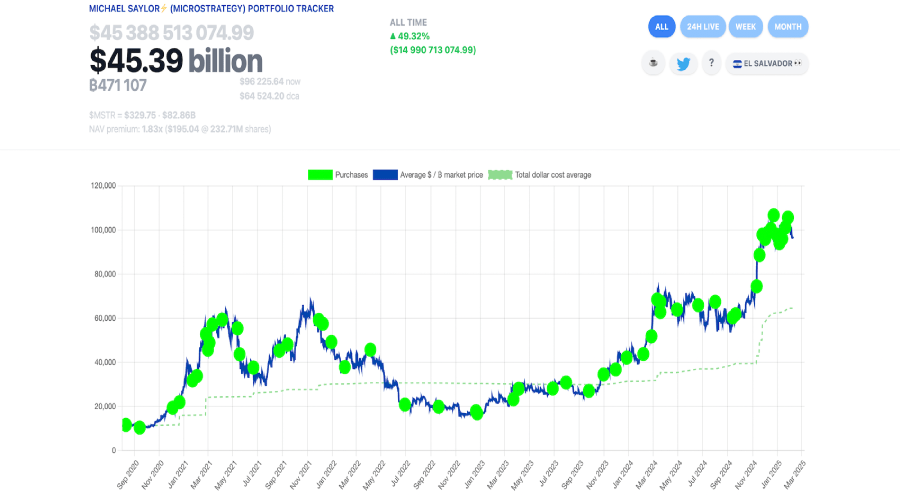Click the 49.32% gain percentage
This screenshot has height=500, width=900.
tap(410, 36)
